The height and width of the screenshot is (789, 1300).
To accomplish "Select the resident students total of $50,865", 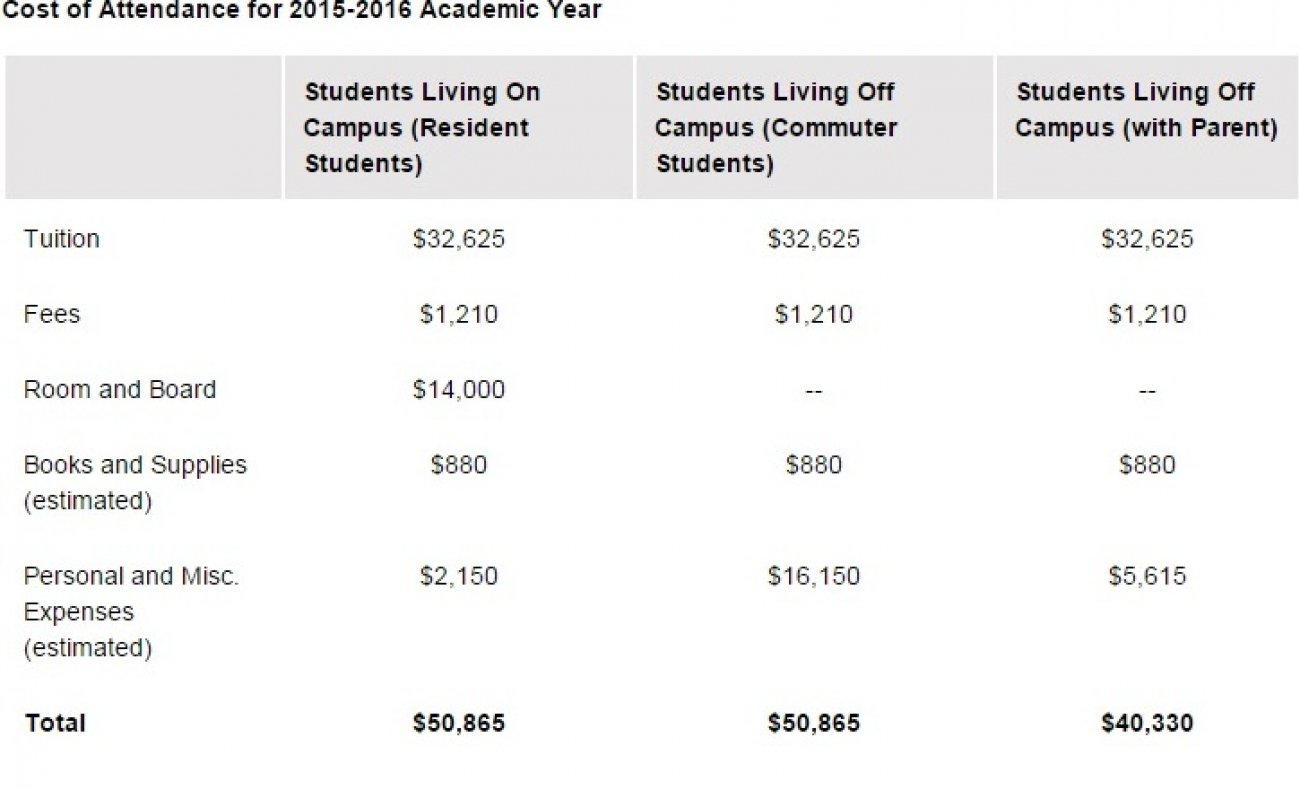I will (458, 722).
